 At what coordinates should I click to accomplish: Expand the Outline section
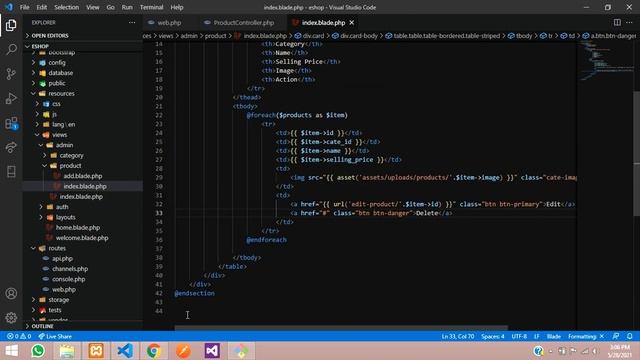pyautogui.click(x=42, y=326)
